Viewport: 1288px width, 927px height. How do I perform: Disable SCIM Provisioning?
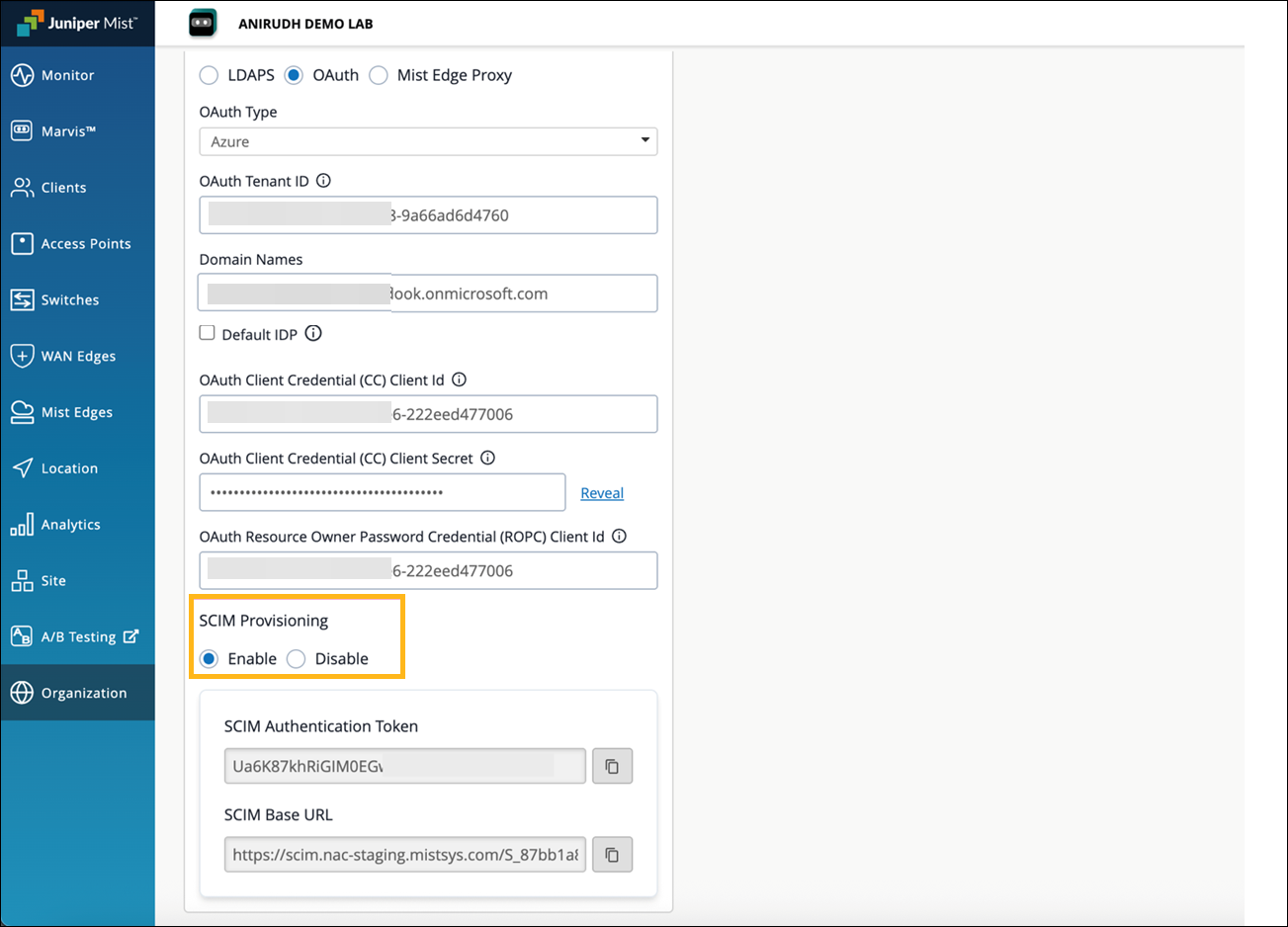coord(297,659)
